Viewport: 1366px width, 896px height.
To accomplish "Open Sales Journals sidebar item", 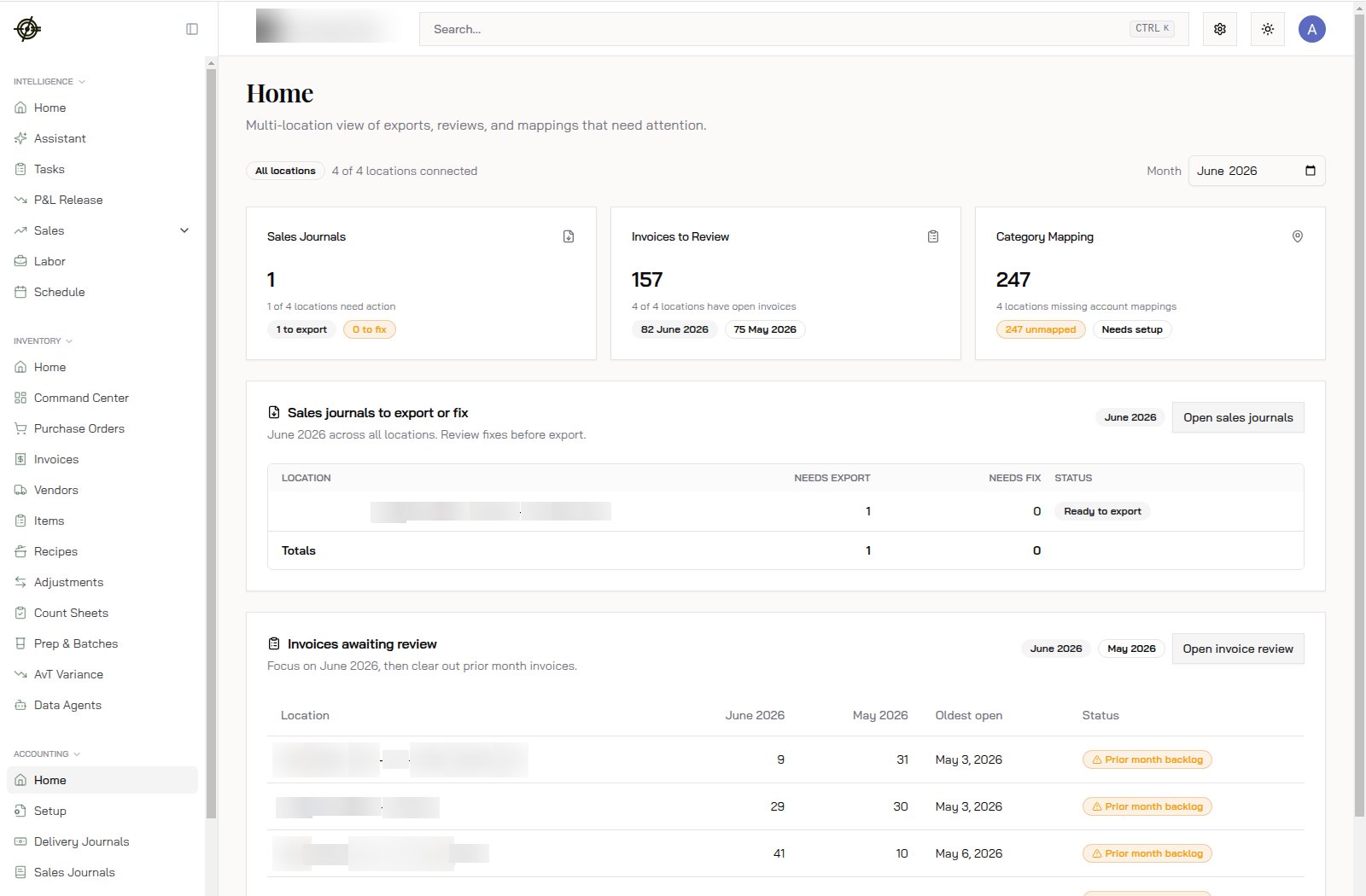I will pos(102,872).
